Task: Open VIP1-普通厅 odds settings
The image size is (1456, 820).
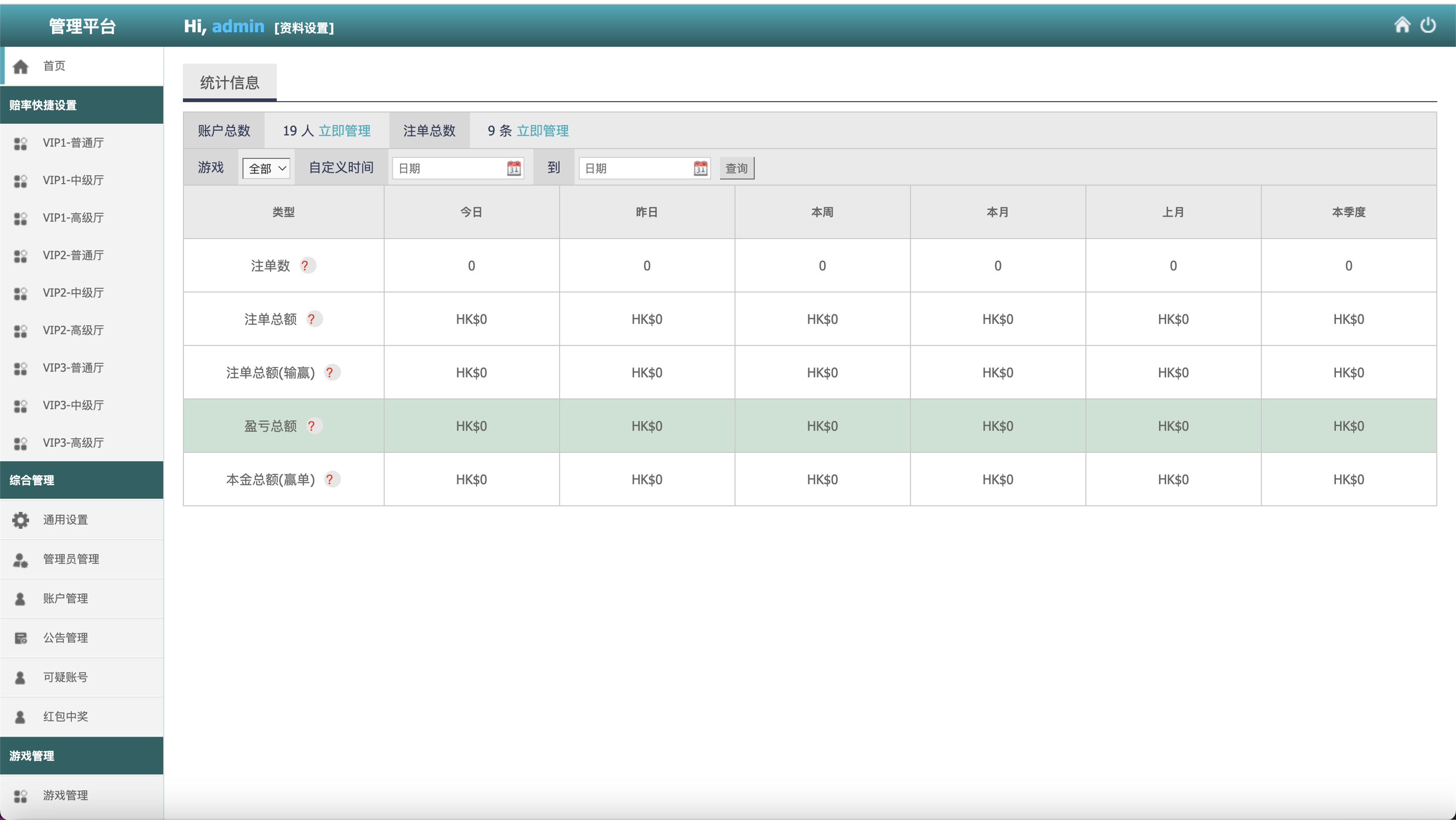Action: pyautogui.click(x=74, y=143)
